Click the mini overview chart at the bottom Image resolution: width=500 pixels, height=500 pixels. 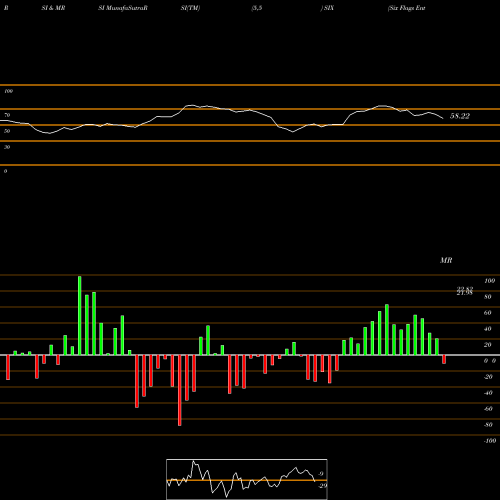(x=247, y=479)
